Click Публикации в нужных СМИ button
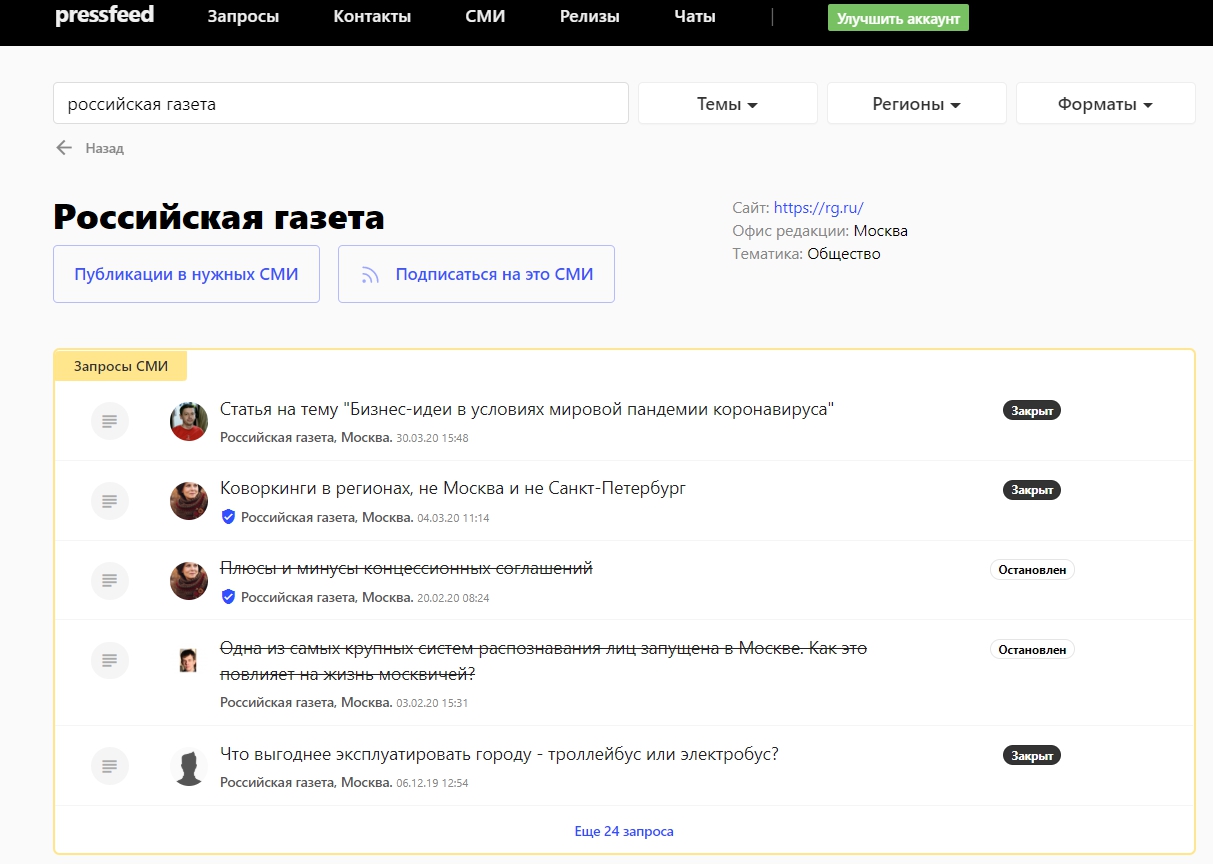The width and height of the screenshot is (1213, 864). pyautogui.click(x=186, y=274)
